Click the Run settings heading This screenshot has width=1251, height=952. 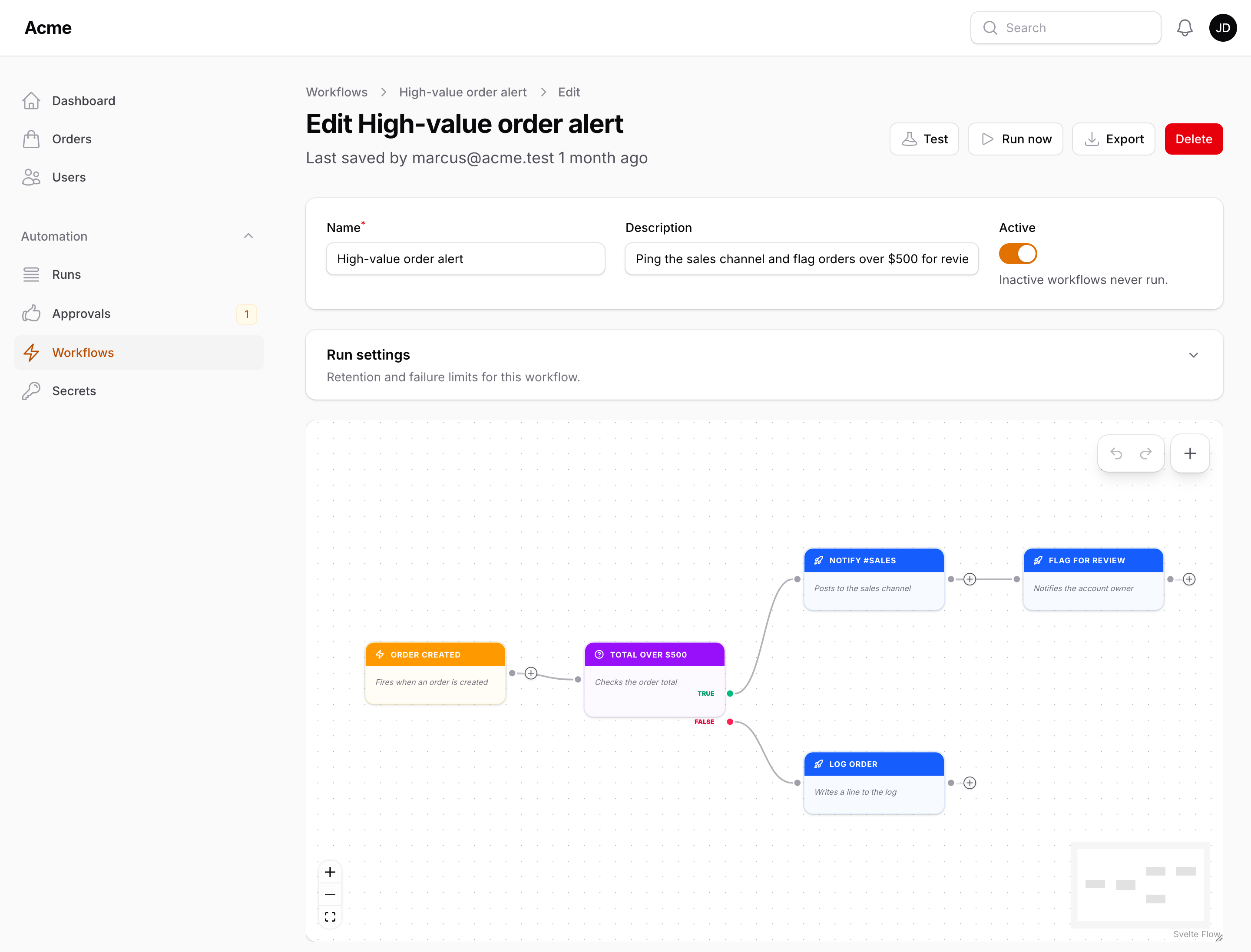pyautogui.click(x=368, y=355)
